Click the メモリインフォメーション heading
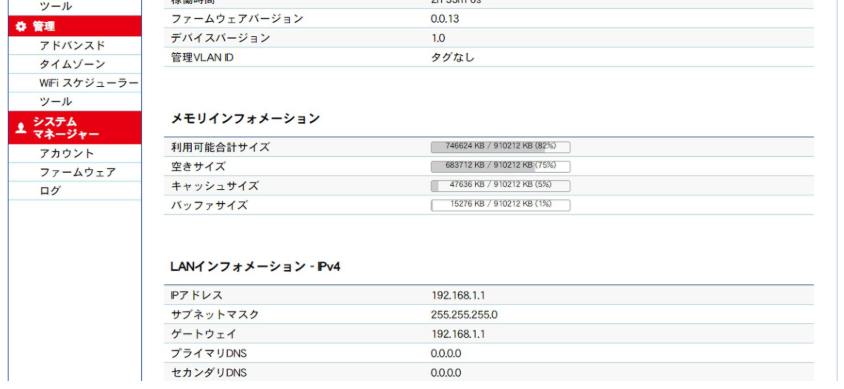This screenshot has width=844, height=389. click(245, 118)
